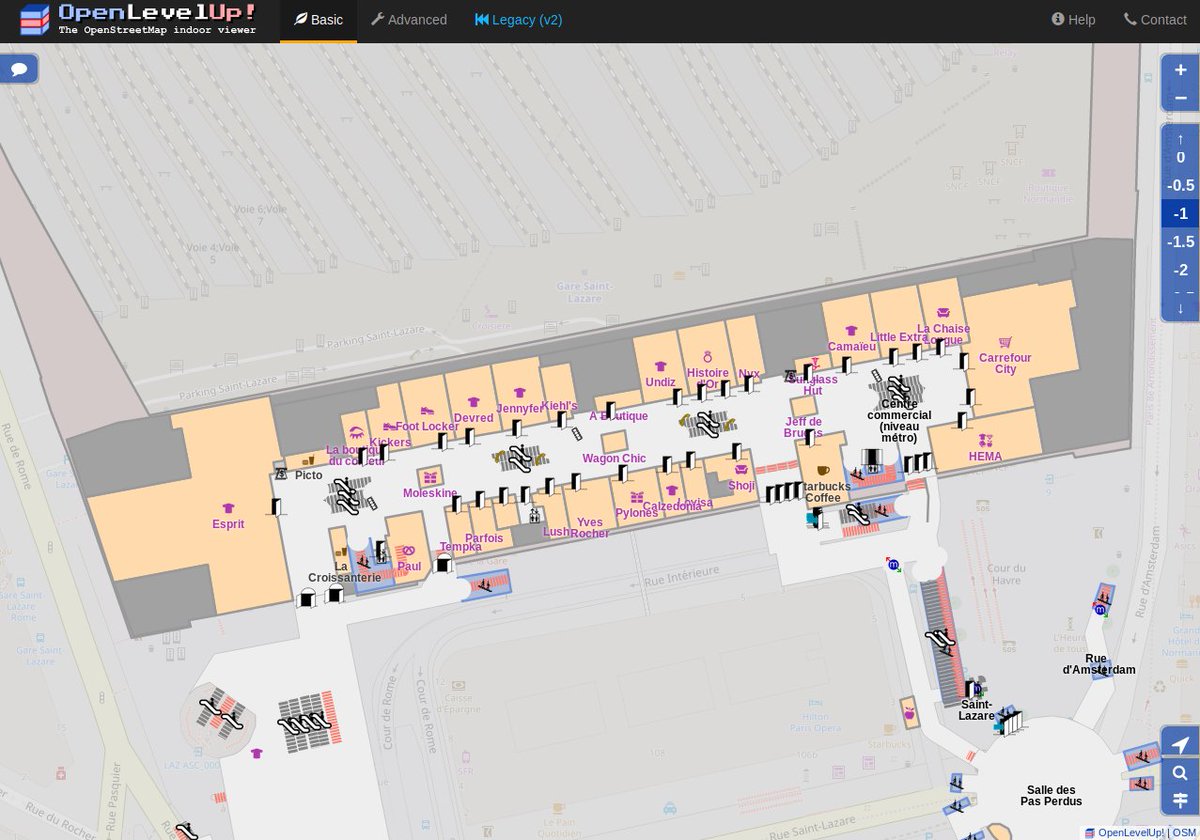Click the Parfois shop label
This screenshot has height=840, width=1200.
[x=484, y=538]
